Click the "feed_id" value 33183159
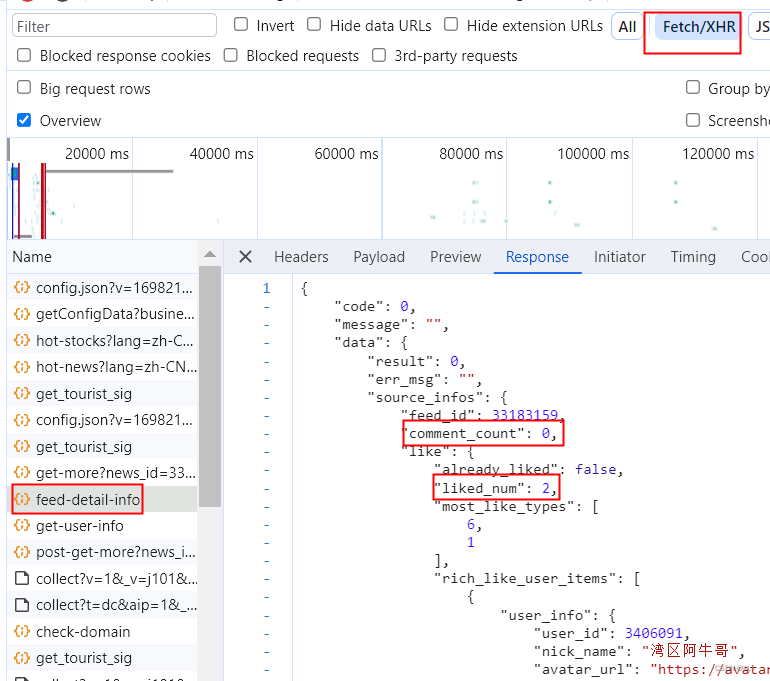The width and height of the screenshot is (770, 681). (525, 415)
